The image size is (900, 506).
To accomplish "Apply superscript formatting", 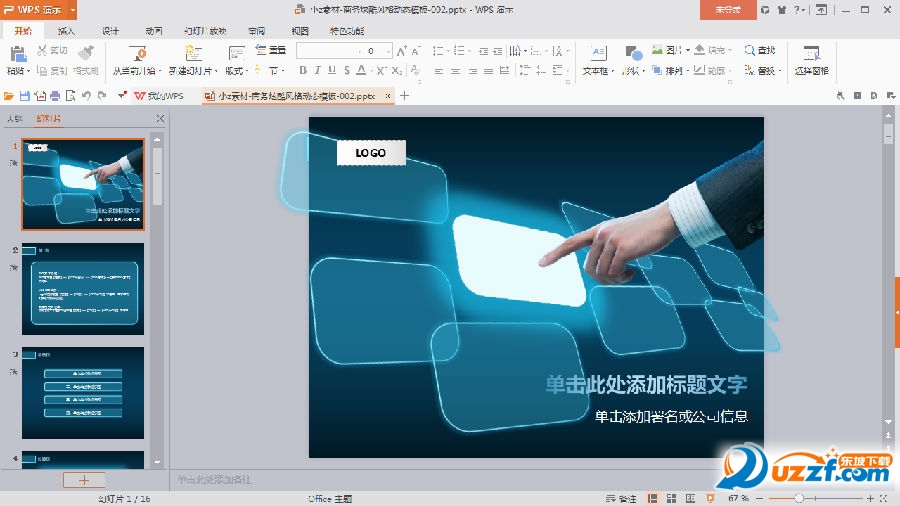I will tap(381, 71).
